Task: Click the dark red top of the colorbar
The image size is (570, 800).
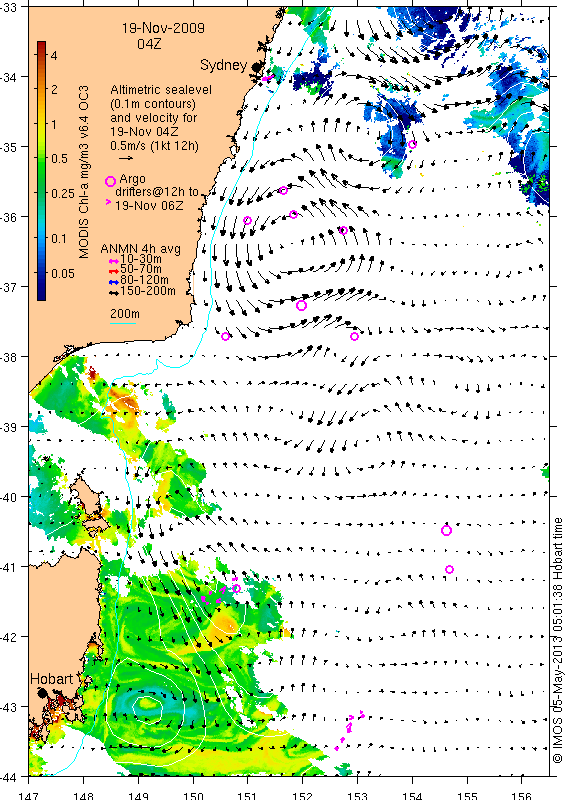Action: (x=41, y=46)
